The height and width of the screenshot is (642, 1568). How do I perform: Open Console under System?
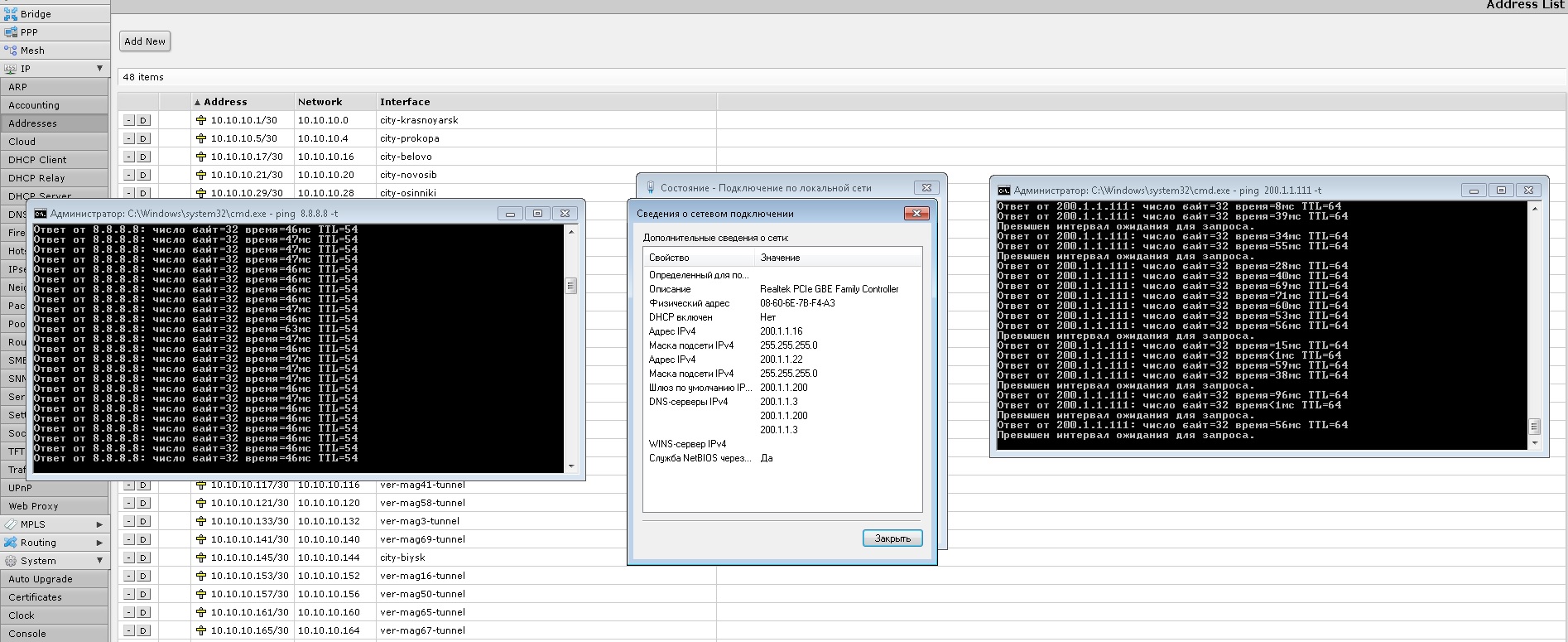(54, 634)
